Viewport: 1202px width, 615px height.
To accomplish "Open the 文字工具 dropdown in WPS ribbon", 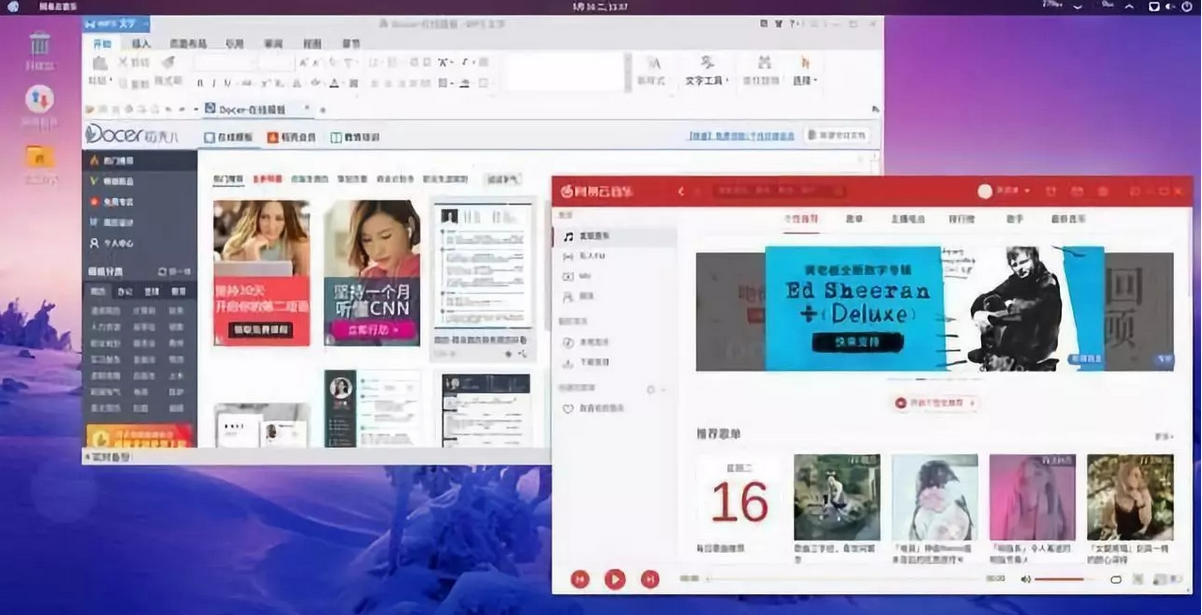I will (707, 70).
